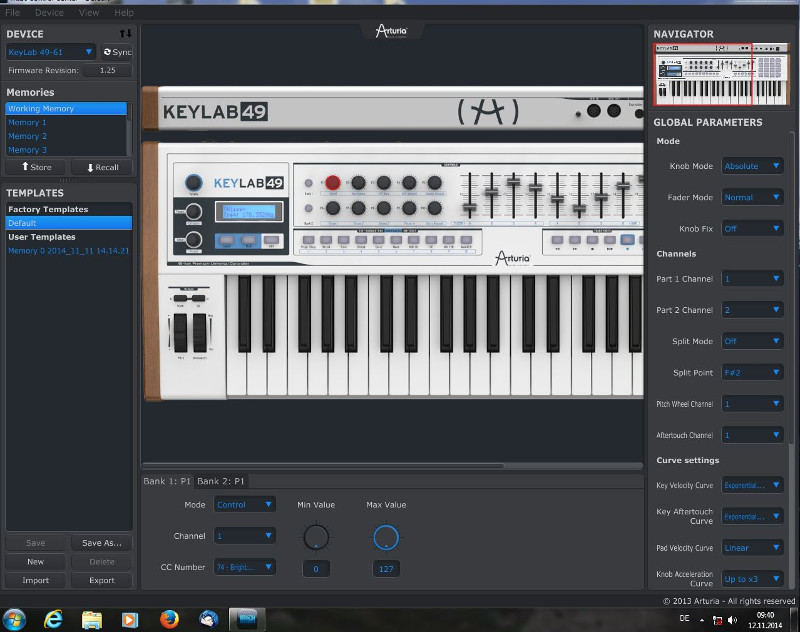The image size is (800, 632).
Task: Open the Device menu
Action: pyautogui.click(x=49, y=12)
